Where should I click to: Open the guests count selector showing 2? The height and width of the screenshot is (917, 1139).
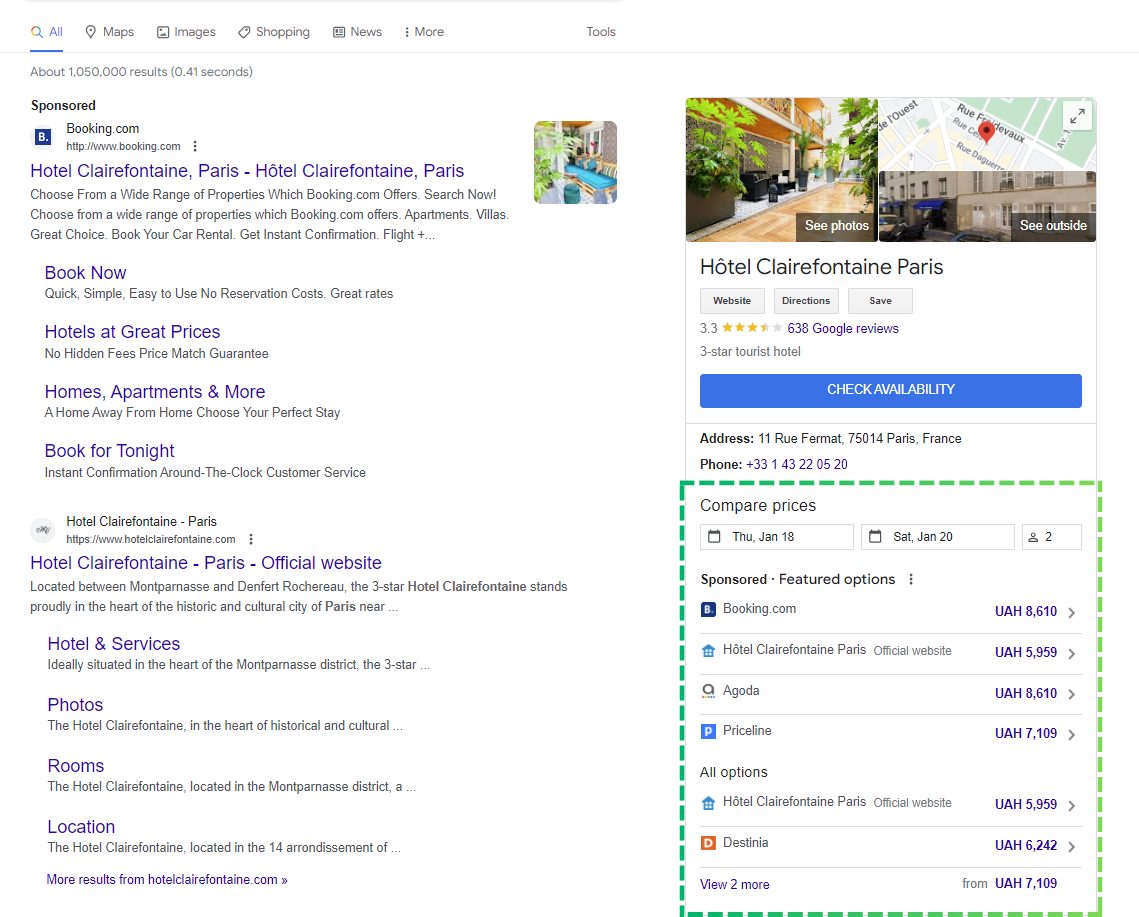click(1052, 537)
